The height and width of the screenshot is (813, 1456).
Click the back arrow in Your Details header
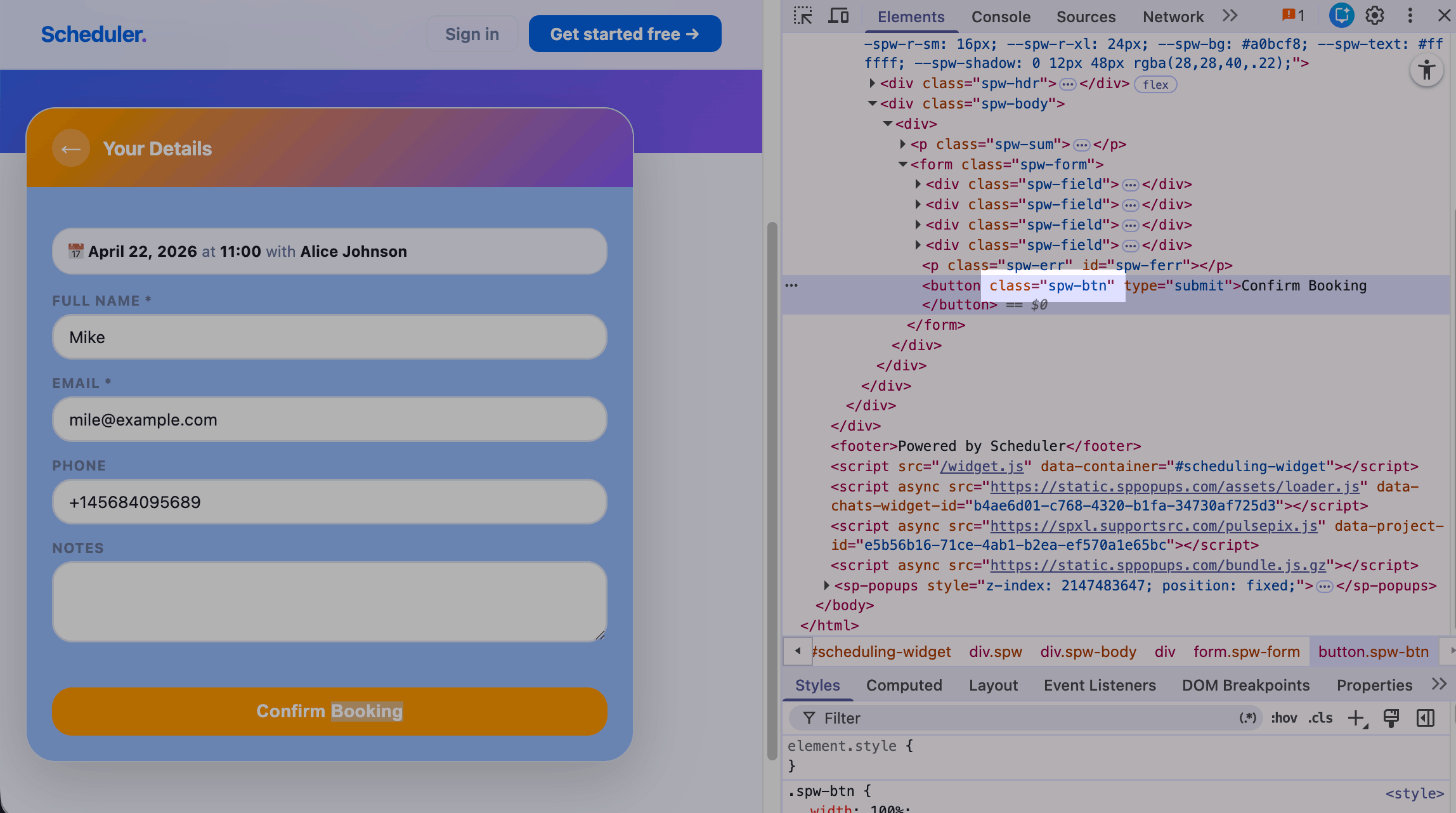71,149
